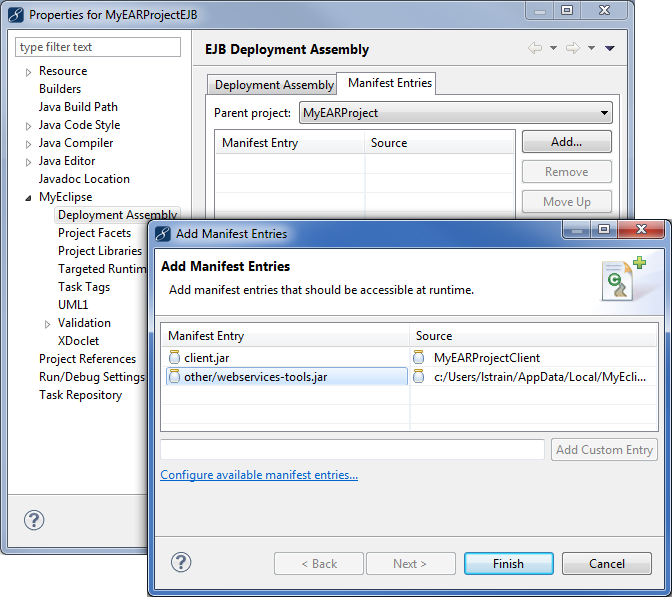Screen dimensions: 672x597
Task: Click Manifest Entry column header in dialog
Action: coord(286,336)
